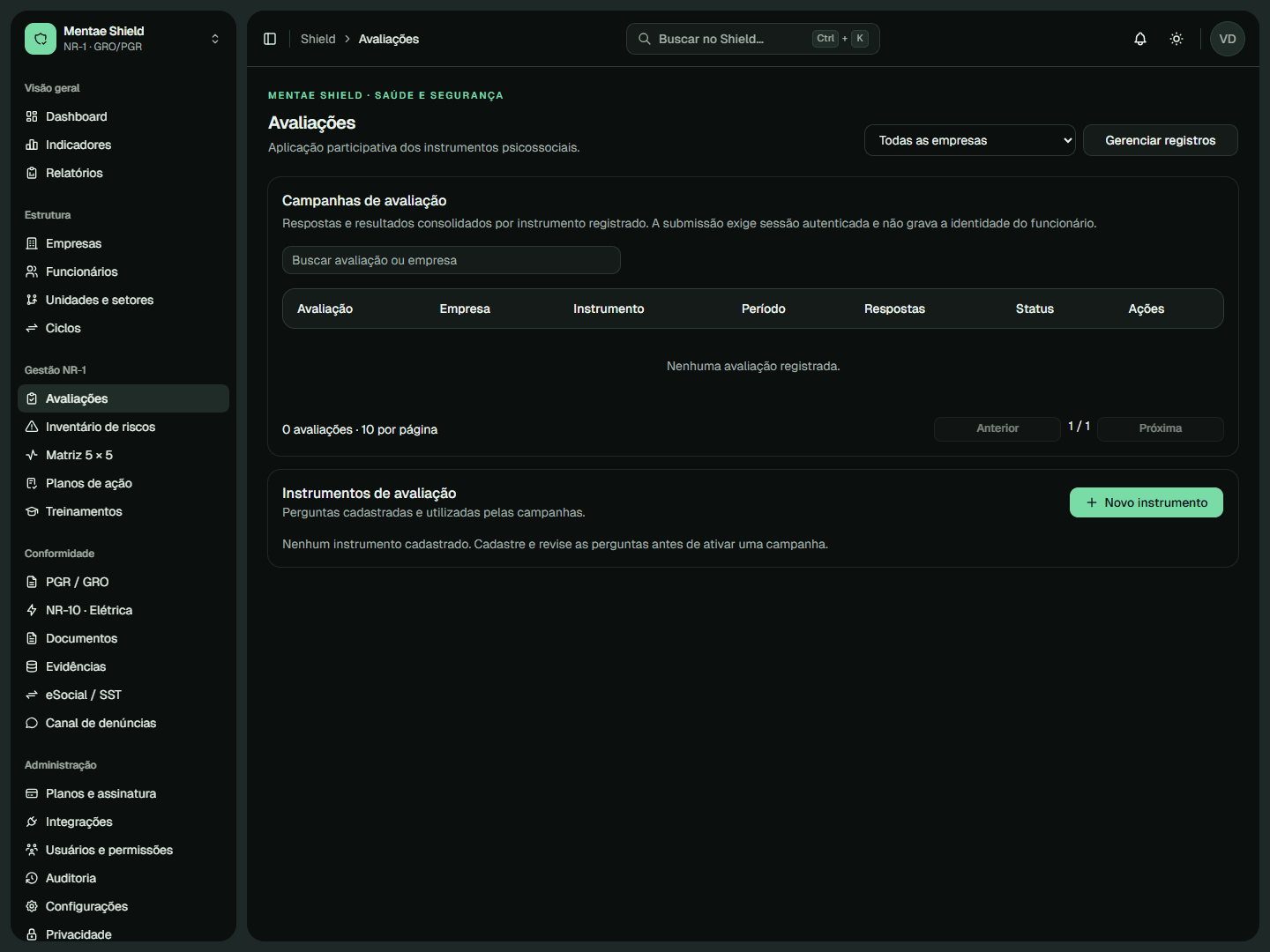Click the Ciclos arrows icon

32,328
